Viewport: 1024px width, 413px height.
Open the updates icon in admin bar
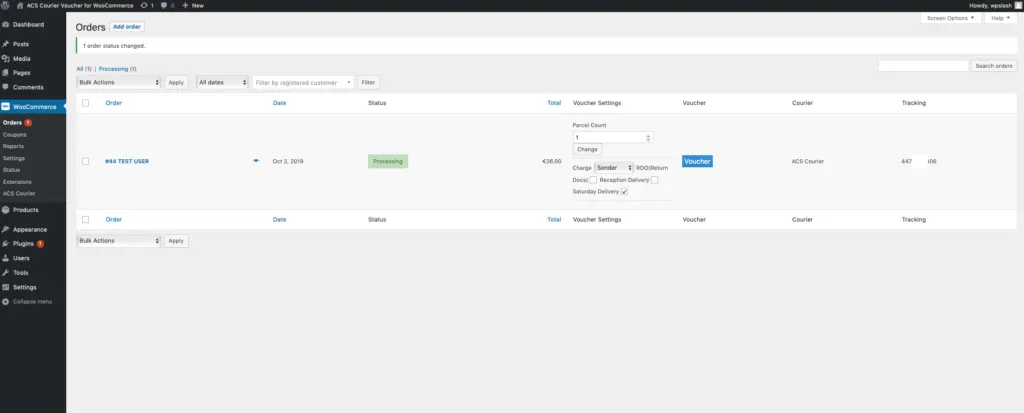(x=144, y=5)
